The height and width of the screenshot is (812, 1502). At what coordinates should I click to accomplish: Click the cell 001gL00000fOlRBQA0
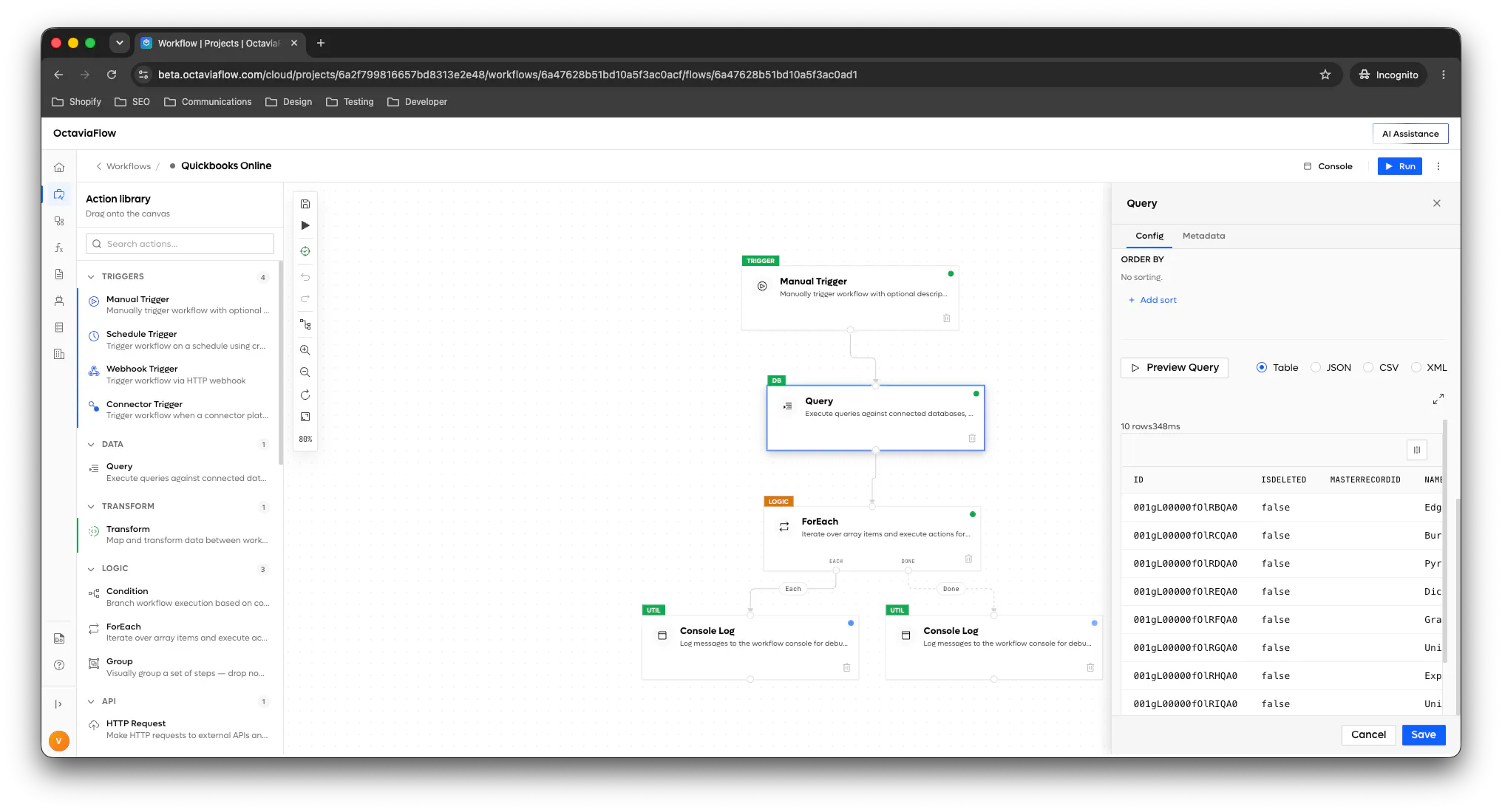coord(1185,508)
